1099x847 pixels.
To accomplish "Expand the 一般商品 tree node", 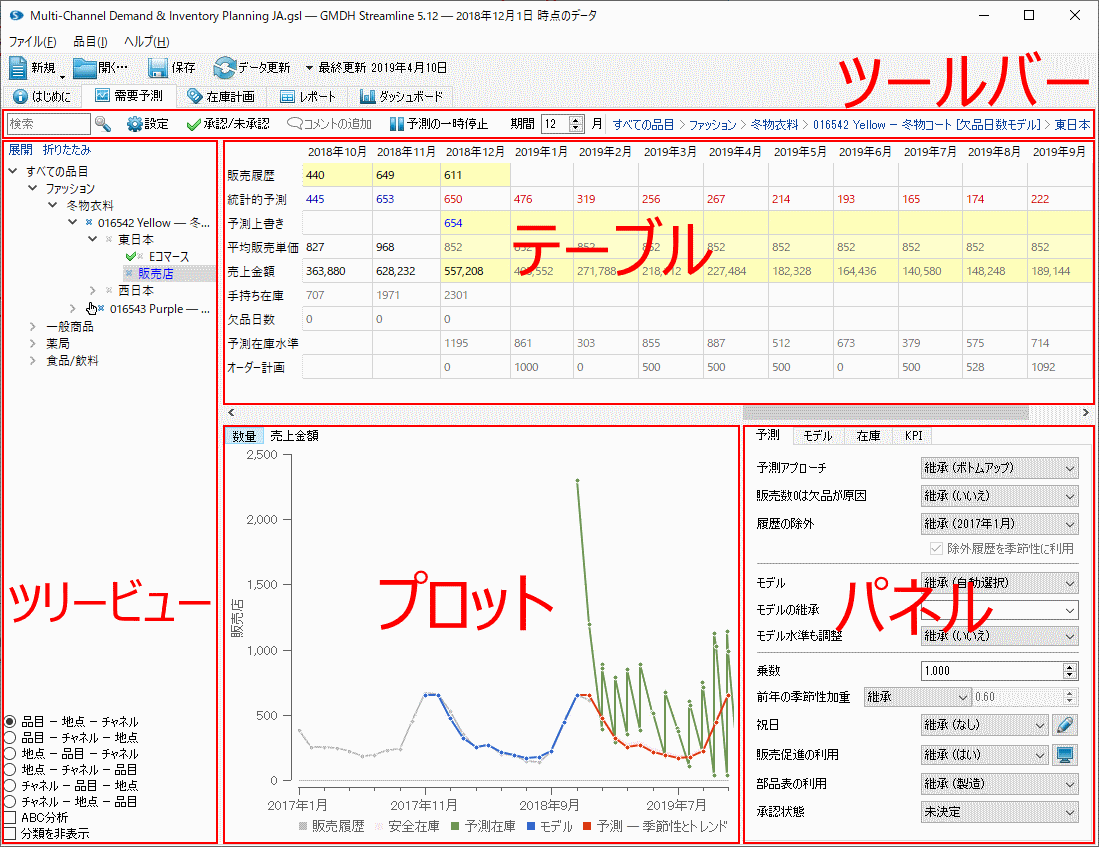I will click(x=33, y=327).
